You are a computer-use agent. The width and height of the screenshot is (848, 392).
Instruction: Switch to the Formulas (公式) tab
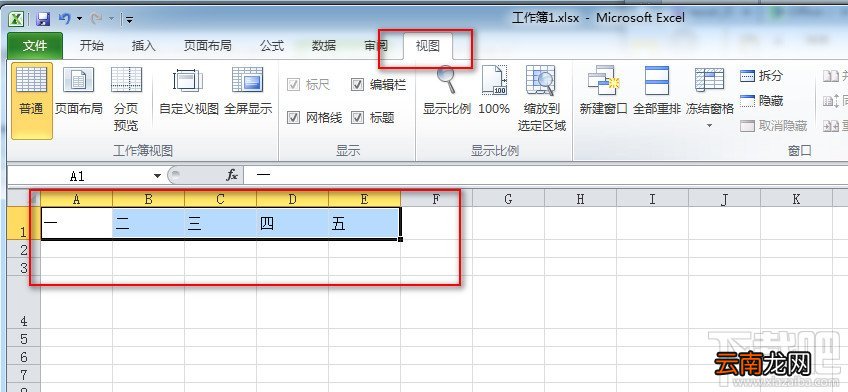[x=271, y=46]
